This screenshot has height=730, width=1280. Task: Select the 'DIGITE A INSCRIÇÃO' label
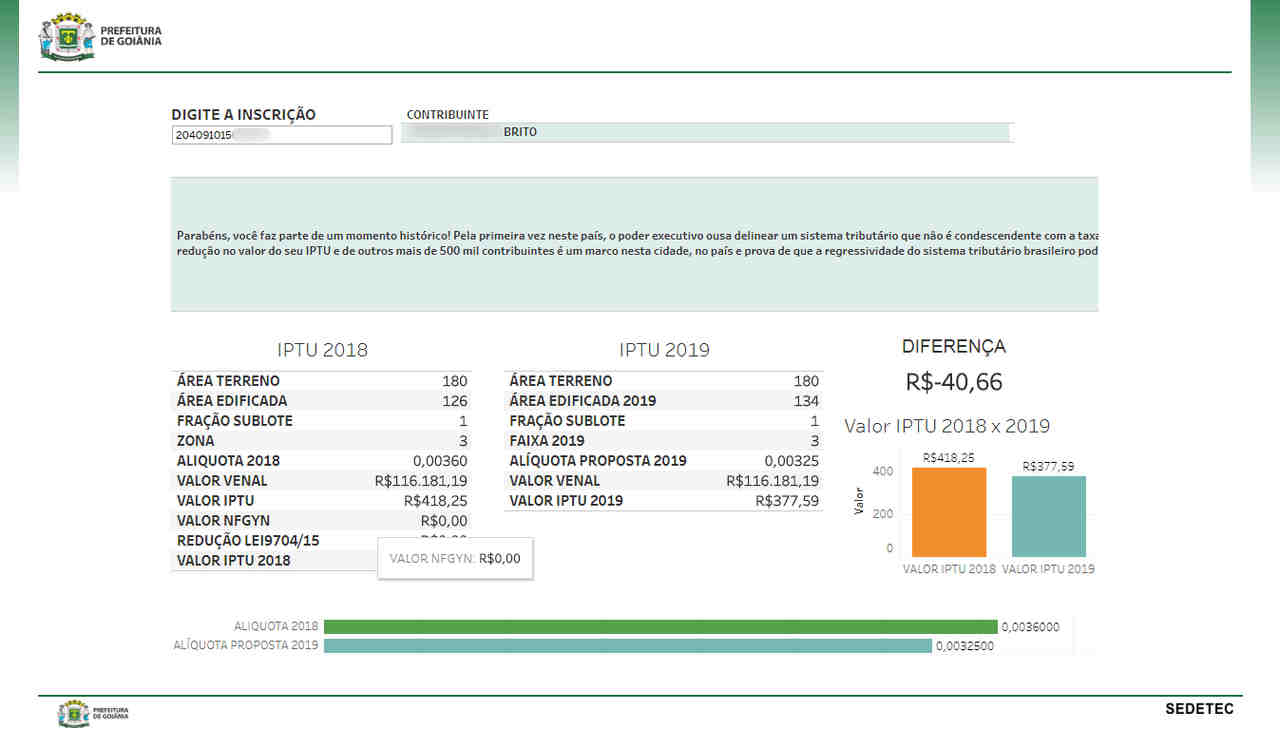coord(243,114)
